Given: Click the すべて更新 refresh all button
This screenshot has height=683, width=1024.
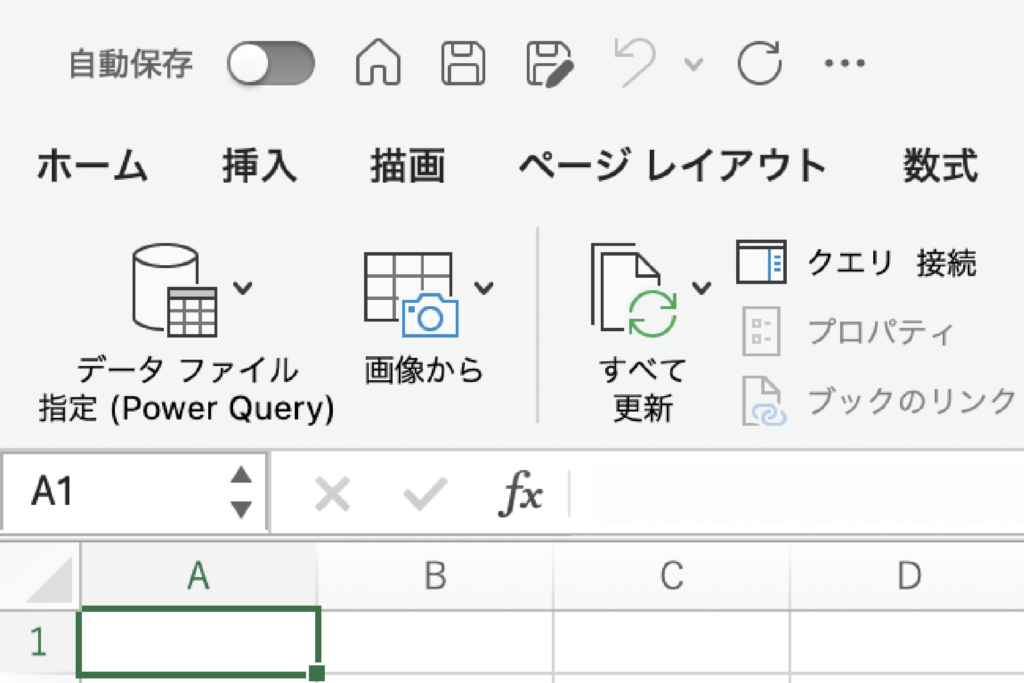Looking at the screenshot, I should 640,292.
